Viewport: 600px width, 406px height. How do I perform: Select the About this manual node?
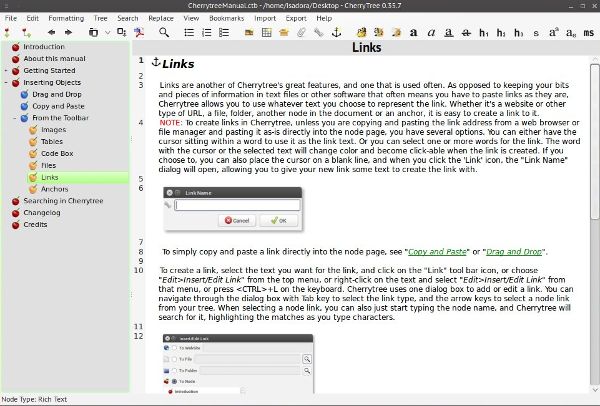point(54,59)
